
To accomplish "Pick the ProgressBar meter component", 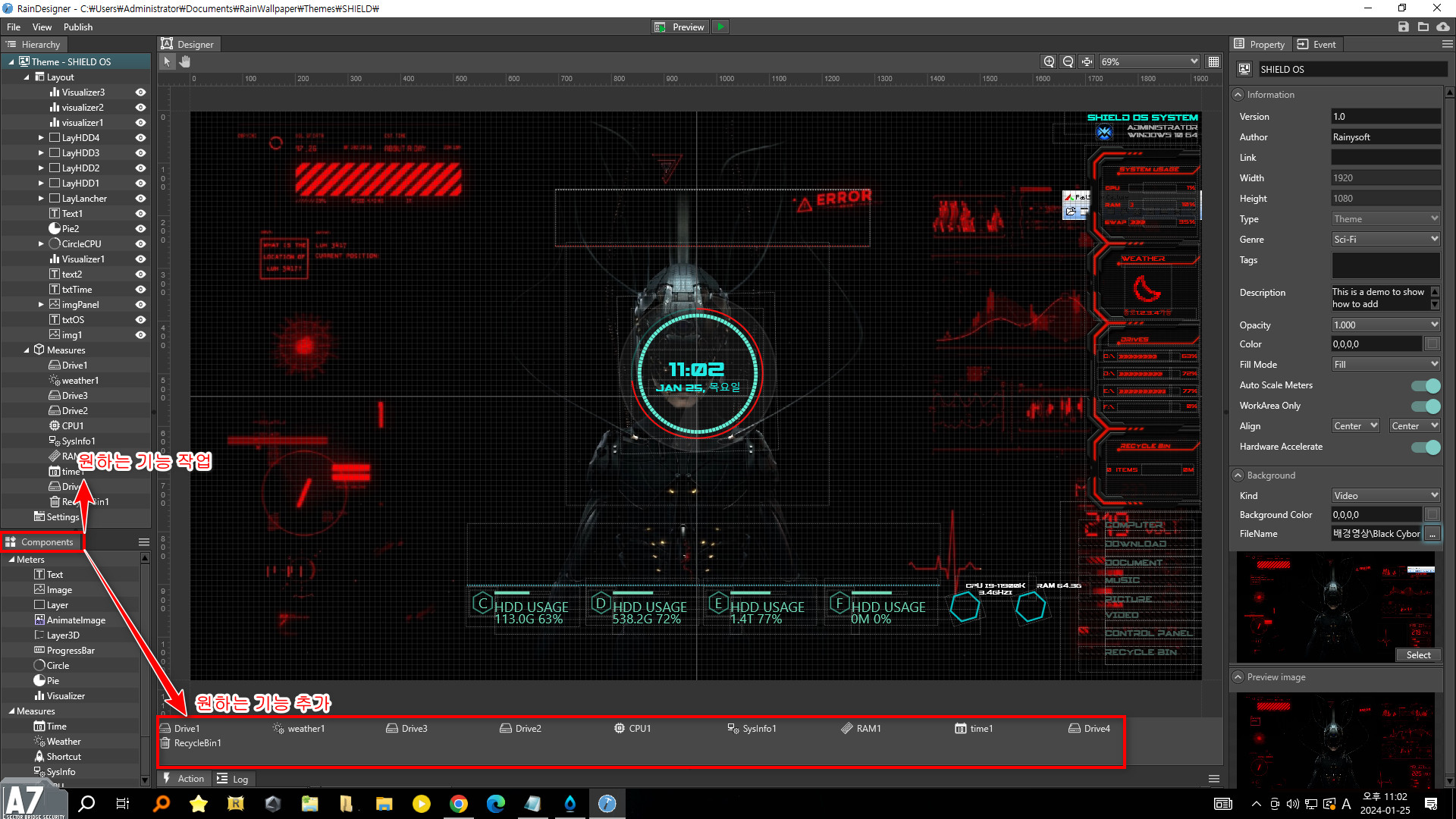I will [x=64, y=650].
